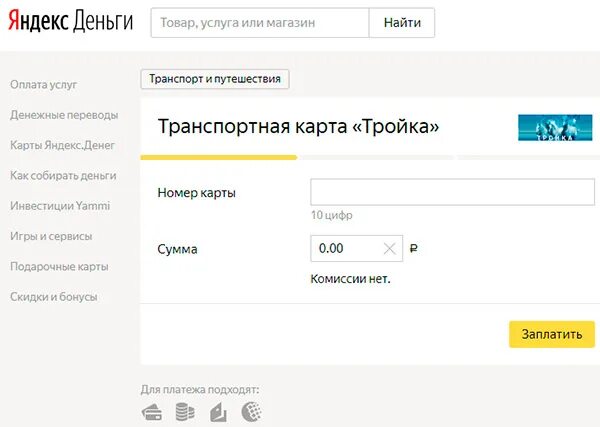Open Оплата услуг in the sidebar
The image size is (600, 427).
(44, 85)
